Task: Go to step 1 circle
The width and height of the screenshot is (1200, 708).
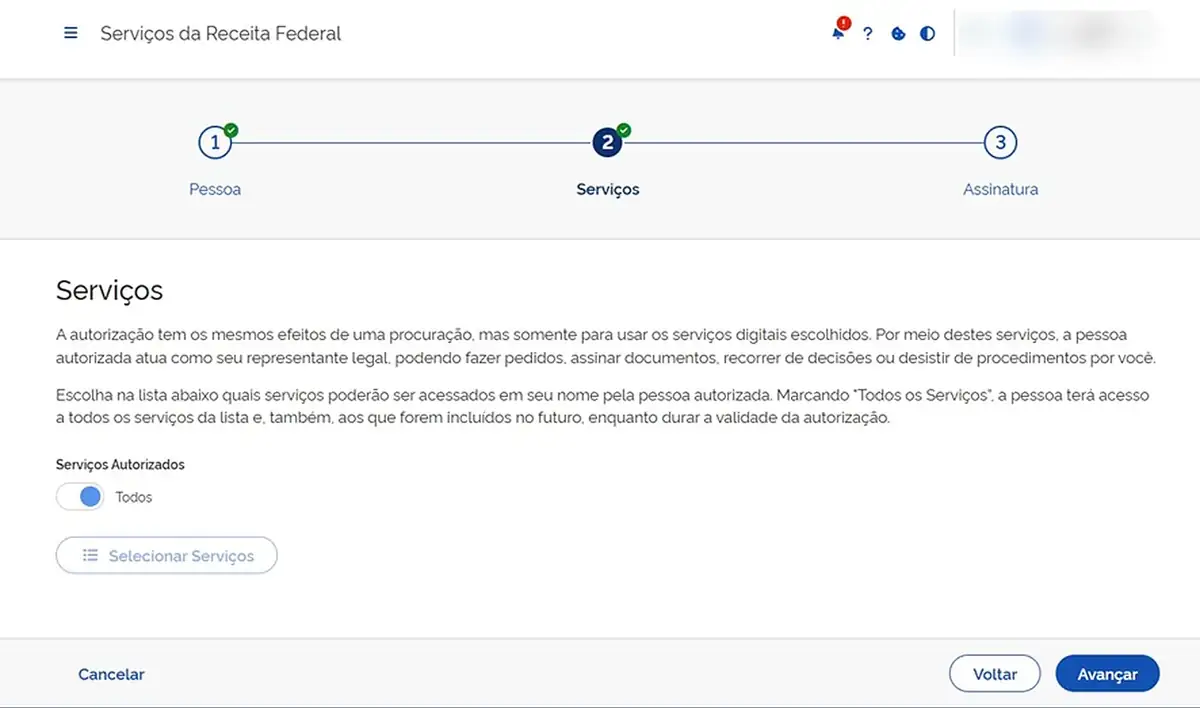Action: click(215, 142)
